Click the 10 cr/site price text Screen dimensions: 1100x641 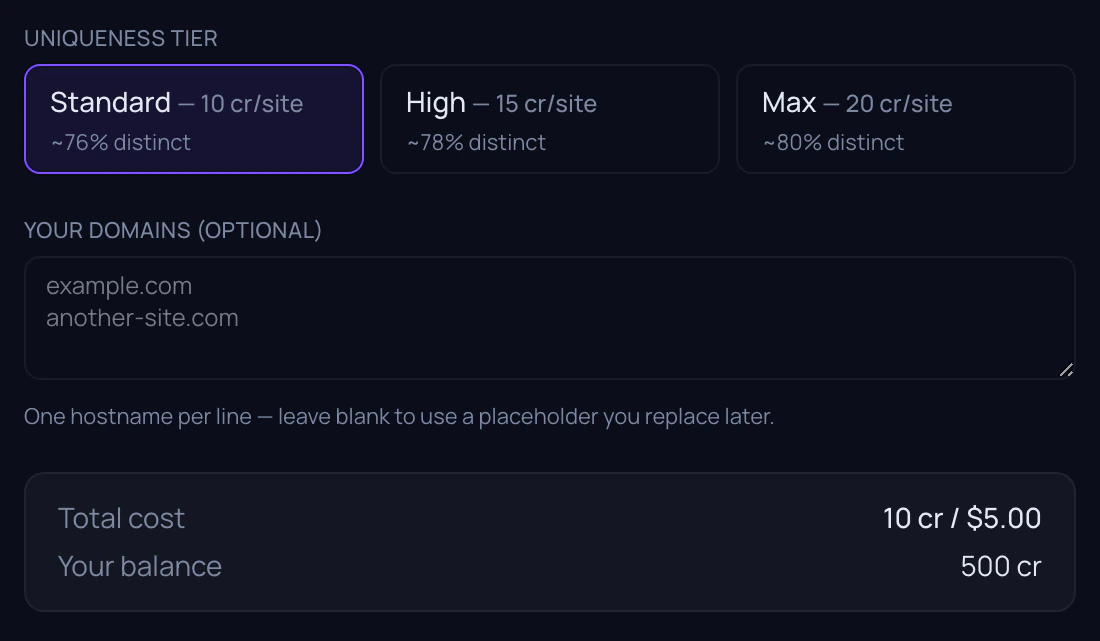[x=252, y=104]
